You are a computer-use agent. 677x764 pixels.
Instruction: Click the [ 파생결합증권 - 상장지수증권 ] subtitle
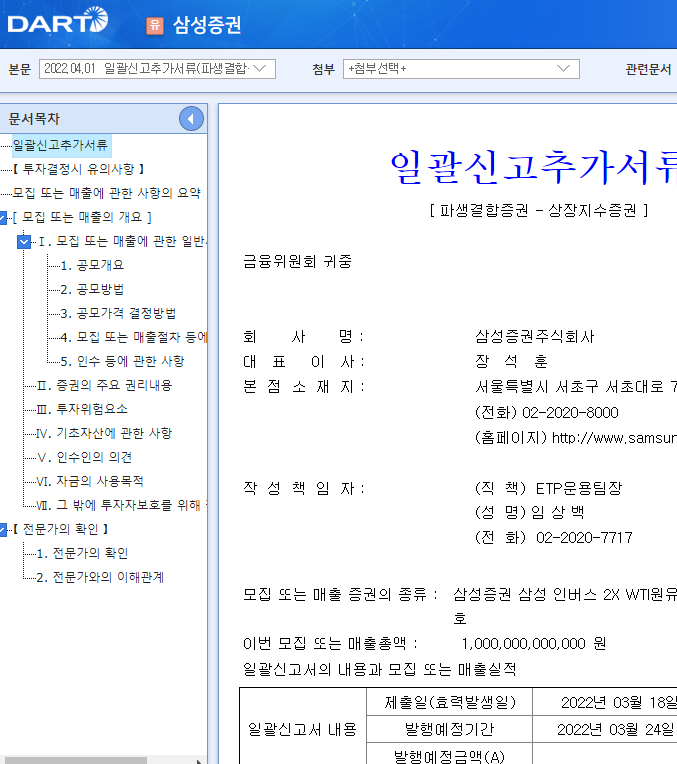(x=539, y=210)
